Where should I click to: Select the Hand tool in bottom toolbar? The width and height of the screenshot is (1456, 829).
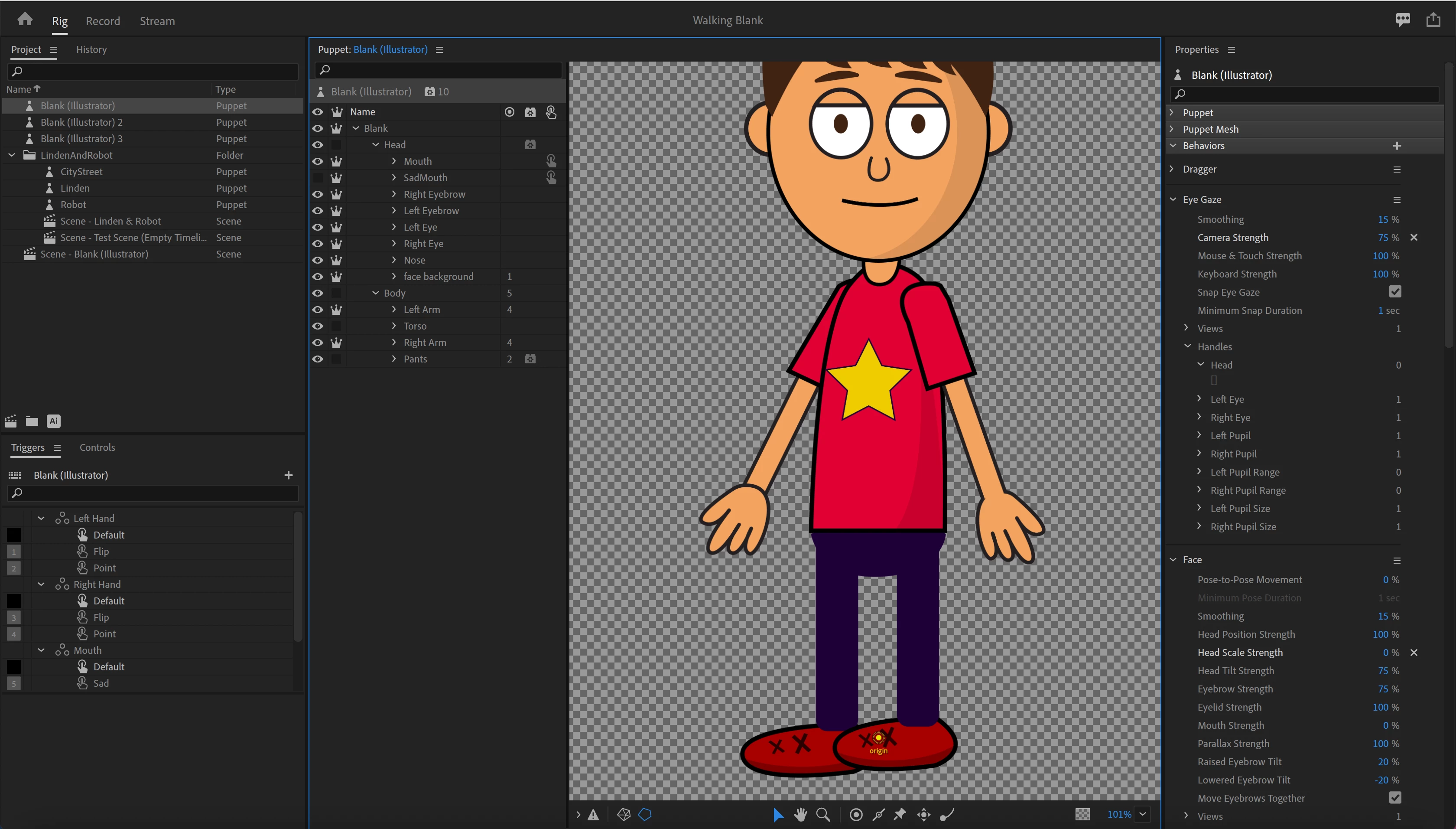(x=800, y=815)
